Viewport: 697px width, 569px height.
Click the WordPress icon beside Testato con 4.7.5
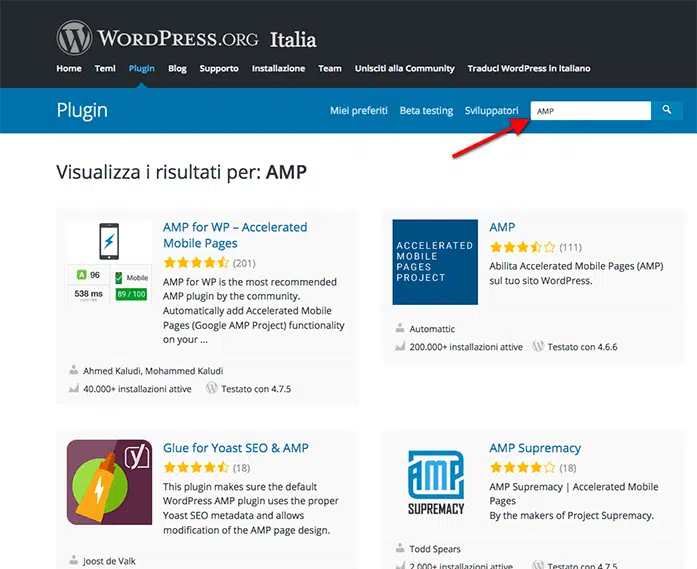[x=212, y=388]
